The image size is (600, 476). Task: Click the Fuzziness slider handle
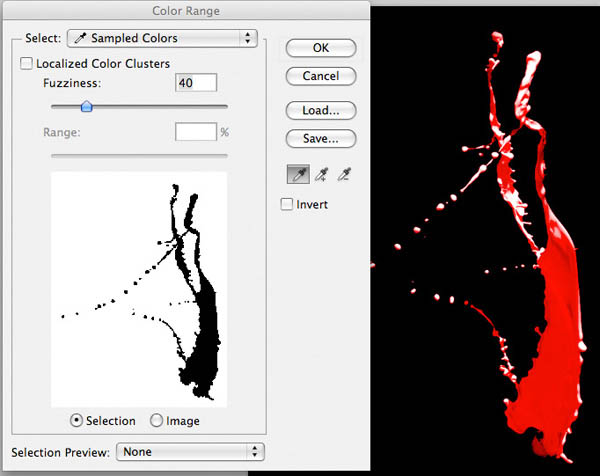(86, 106)
